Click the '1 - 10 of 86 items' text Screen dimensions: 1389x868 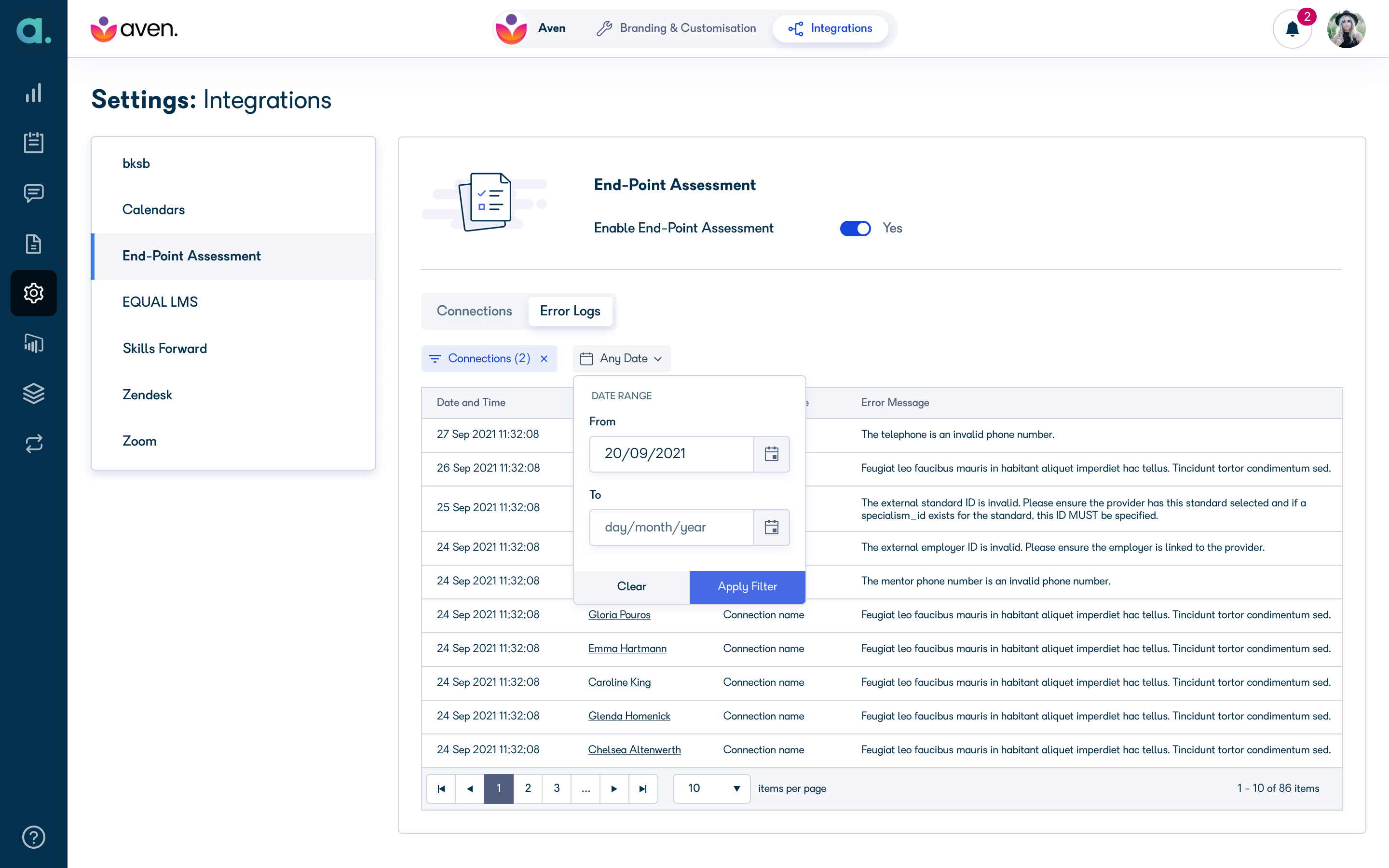1278,788
